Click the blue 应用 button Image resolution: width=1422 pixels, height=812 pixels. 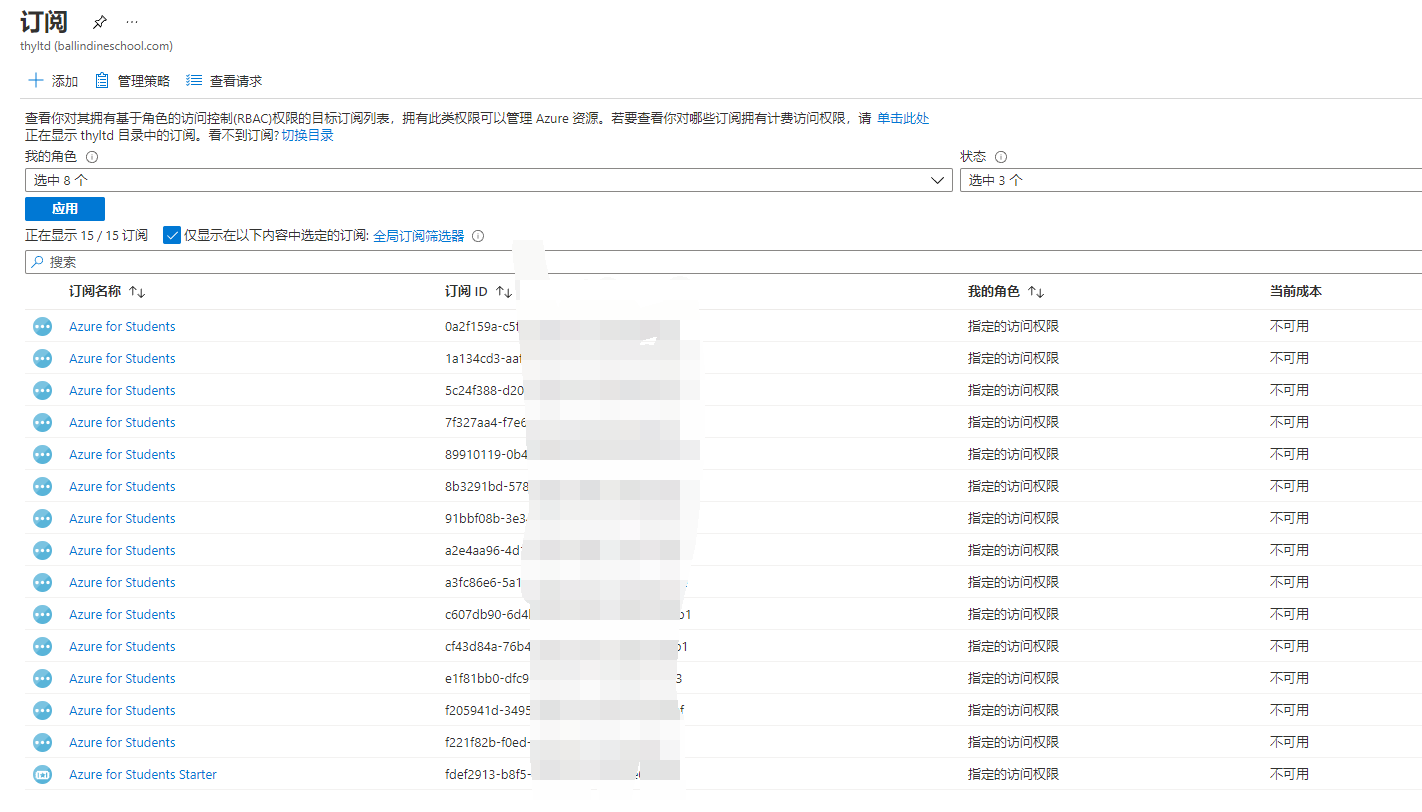click(65, 209)
